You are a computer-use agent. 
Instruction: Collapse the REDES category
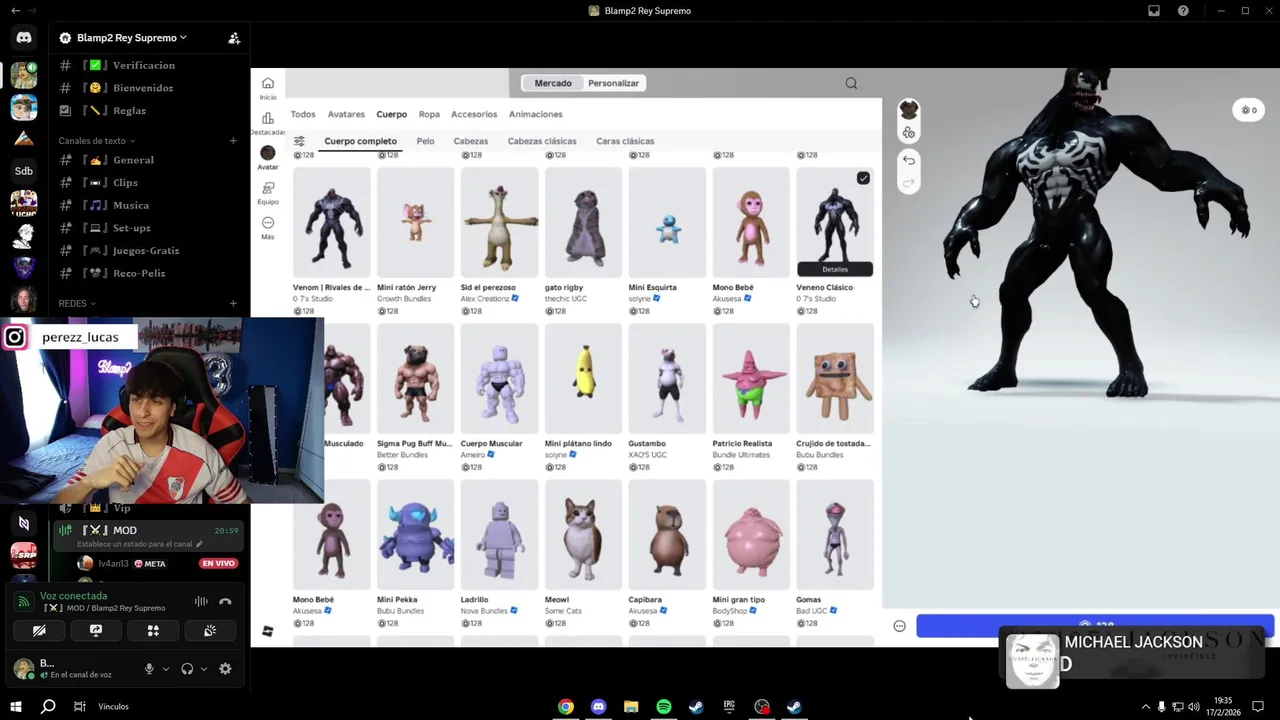pos(77,303)
